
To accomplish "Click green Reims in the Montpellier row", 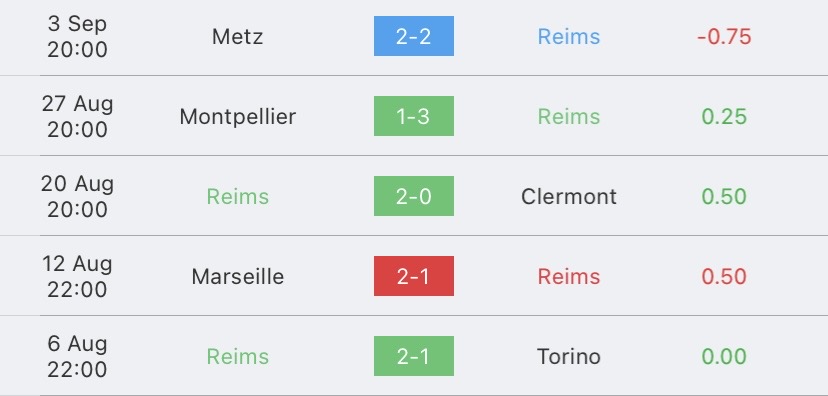I will [x=569, y=117].
